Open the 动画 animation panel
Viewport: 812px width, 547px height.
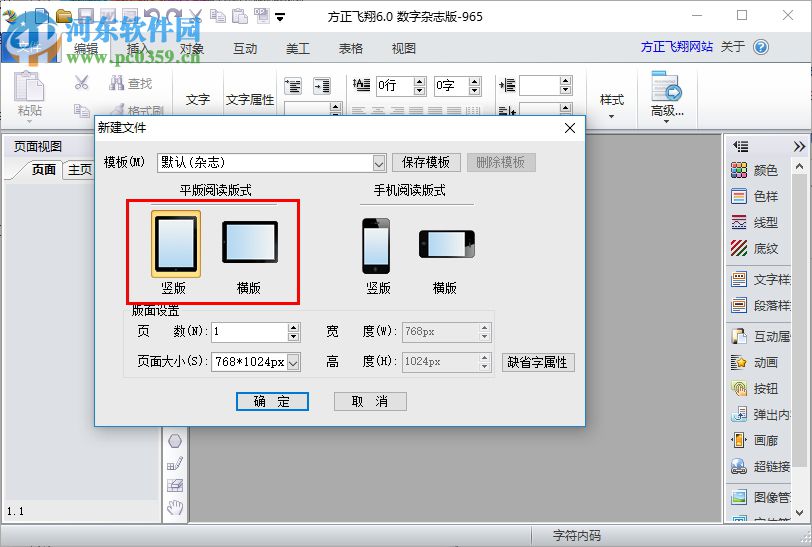point(755,363)
